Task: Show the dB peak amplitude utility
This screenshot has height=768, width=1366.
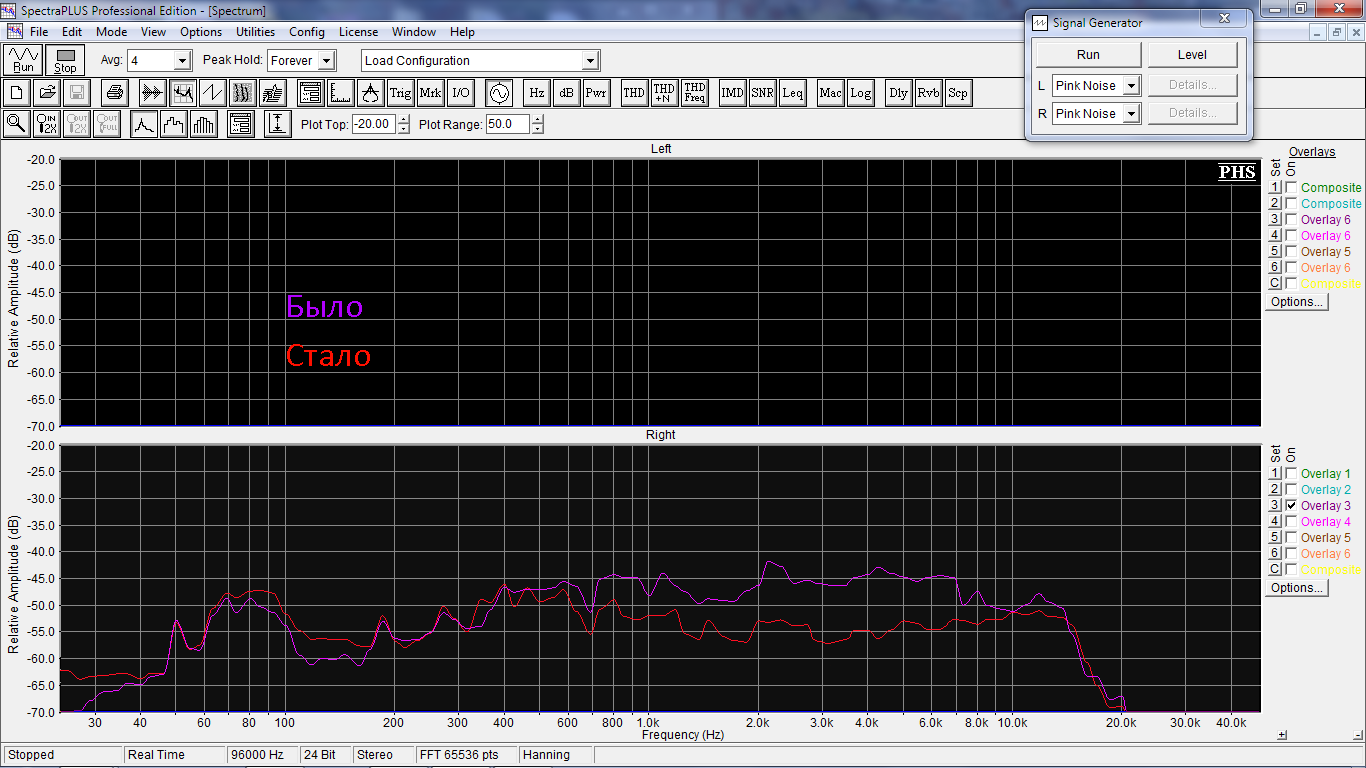Action: [566, 93]
